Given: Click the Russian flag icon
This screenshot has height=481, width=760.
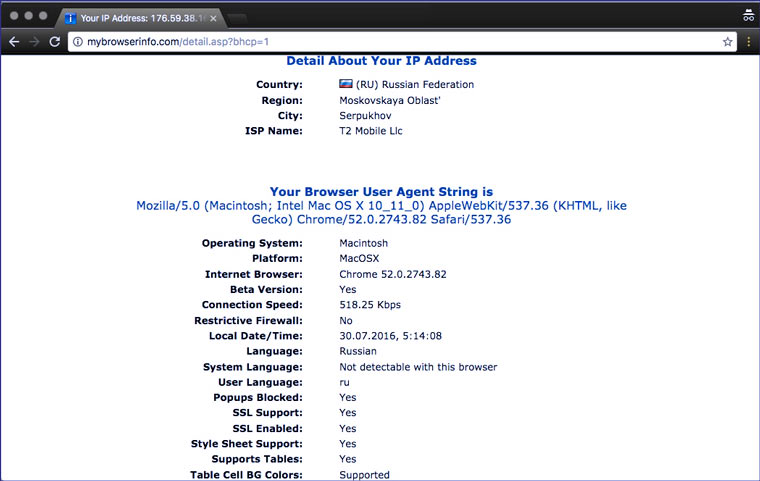Looking at the screenshot, I should pos(346,84).
